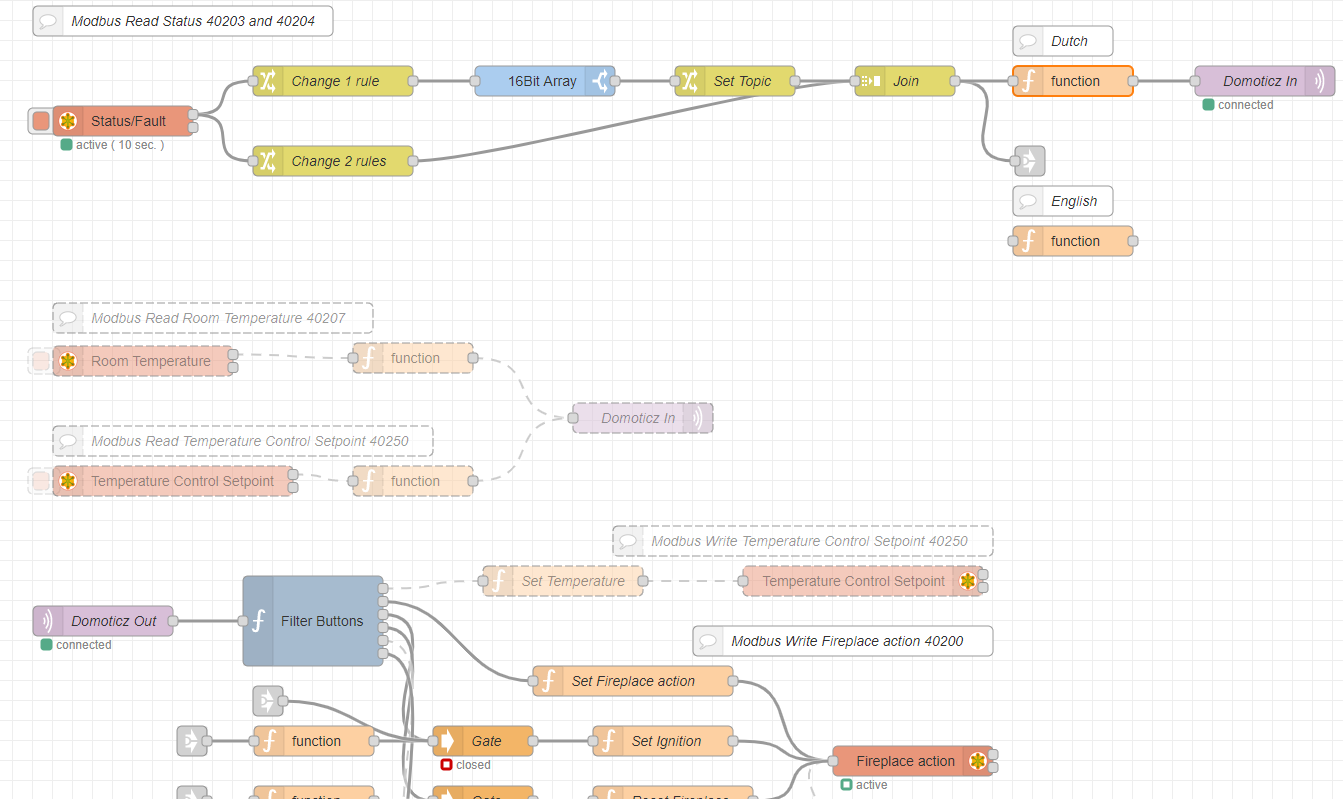Select the Change 2 rules node label
Screen dimensions: 1343x799
click(x=339, y=161)
